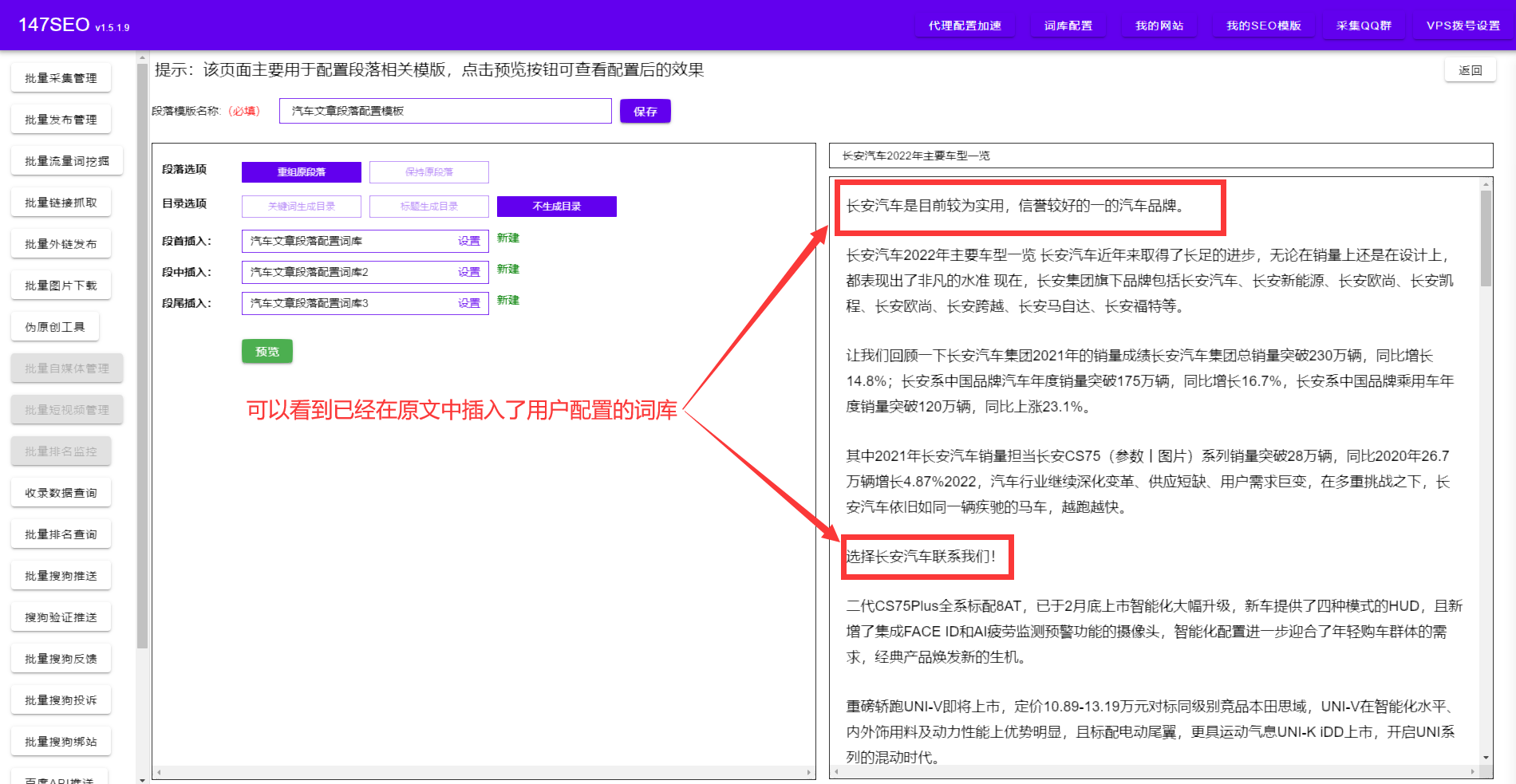
Task: Click the green 预览 button
Action: pyautogui.click(x=267, y=351)
